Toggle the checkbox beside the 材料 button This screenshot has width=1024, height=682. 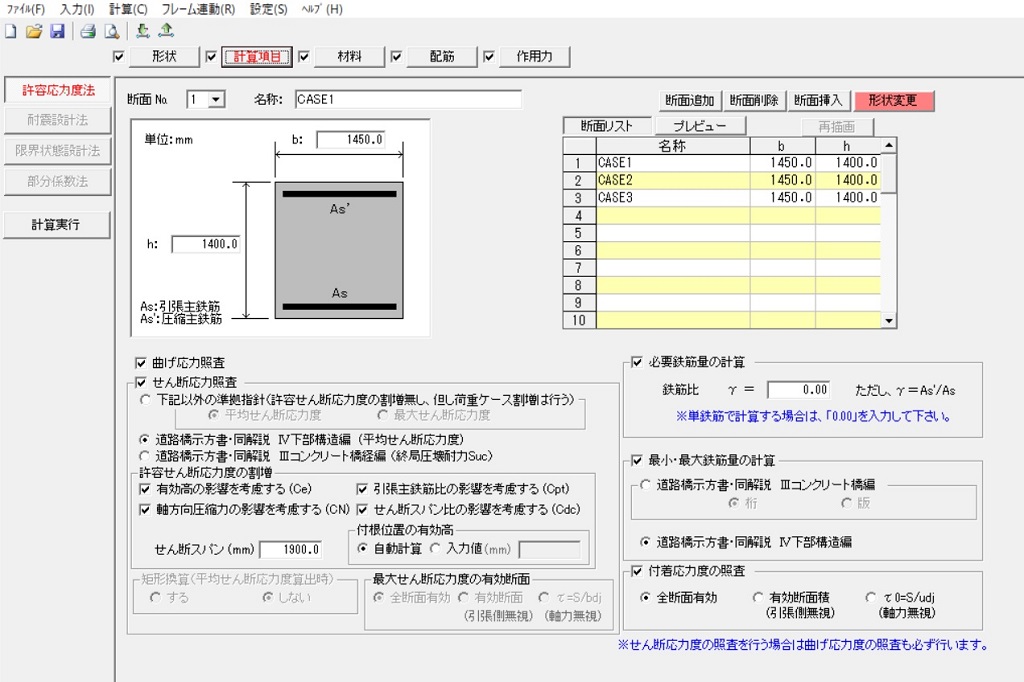click(304, 57)
